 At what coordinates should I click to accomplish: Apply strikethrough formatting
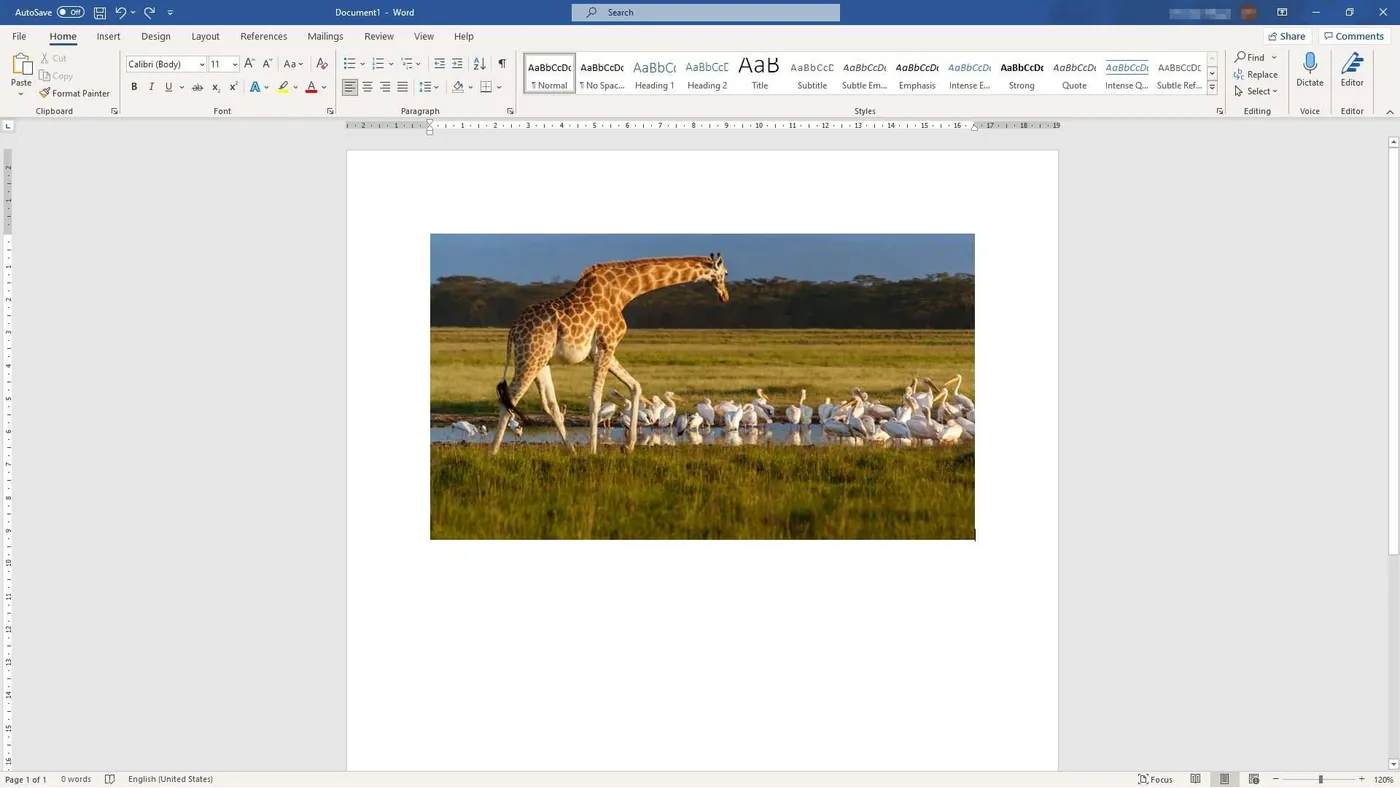pos(197,88)
